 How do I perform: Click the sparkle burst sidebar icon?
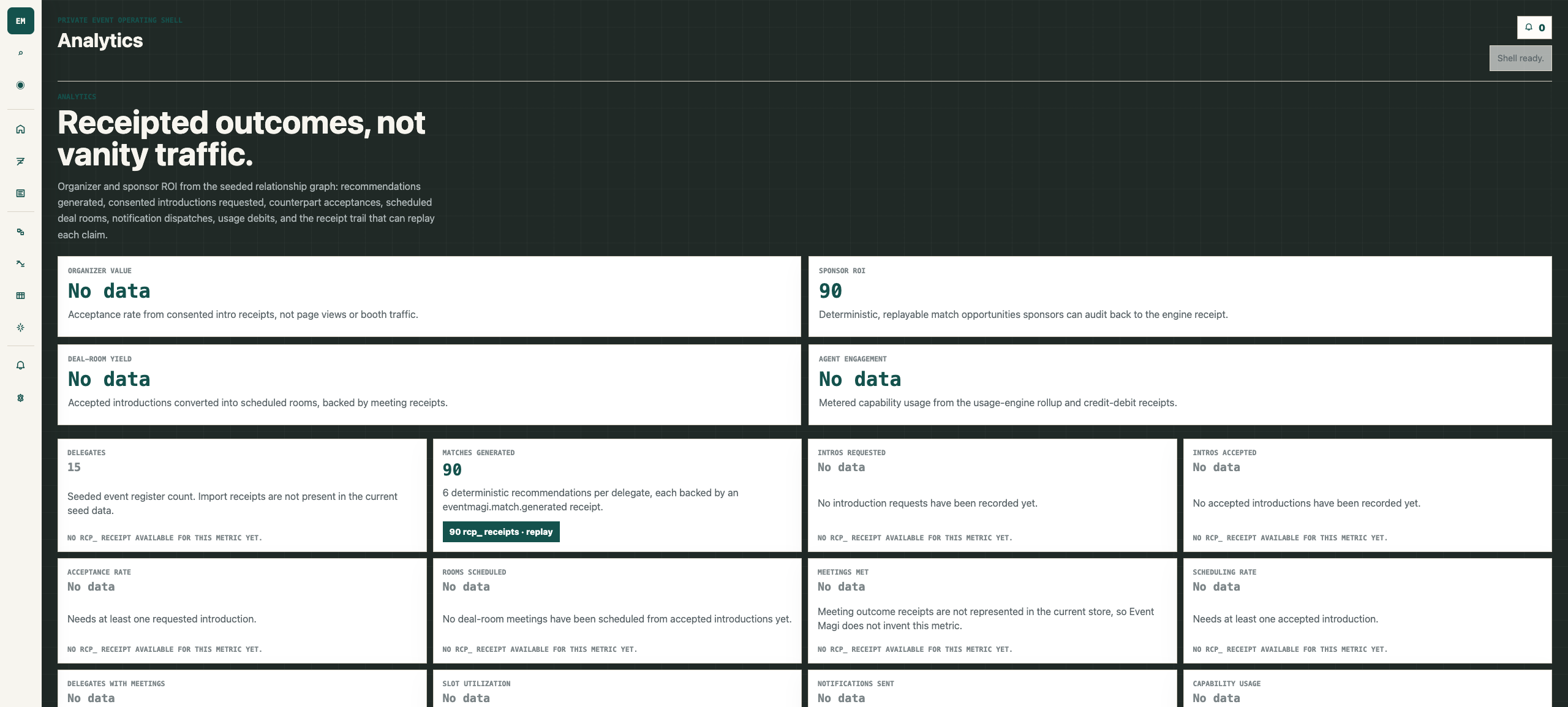(x=20, y=327)
